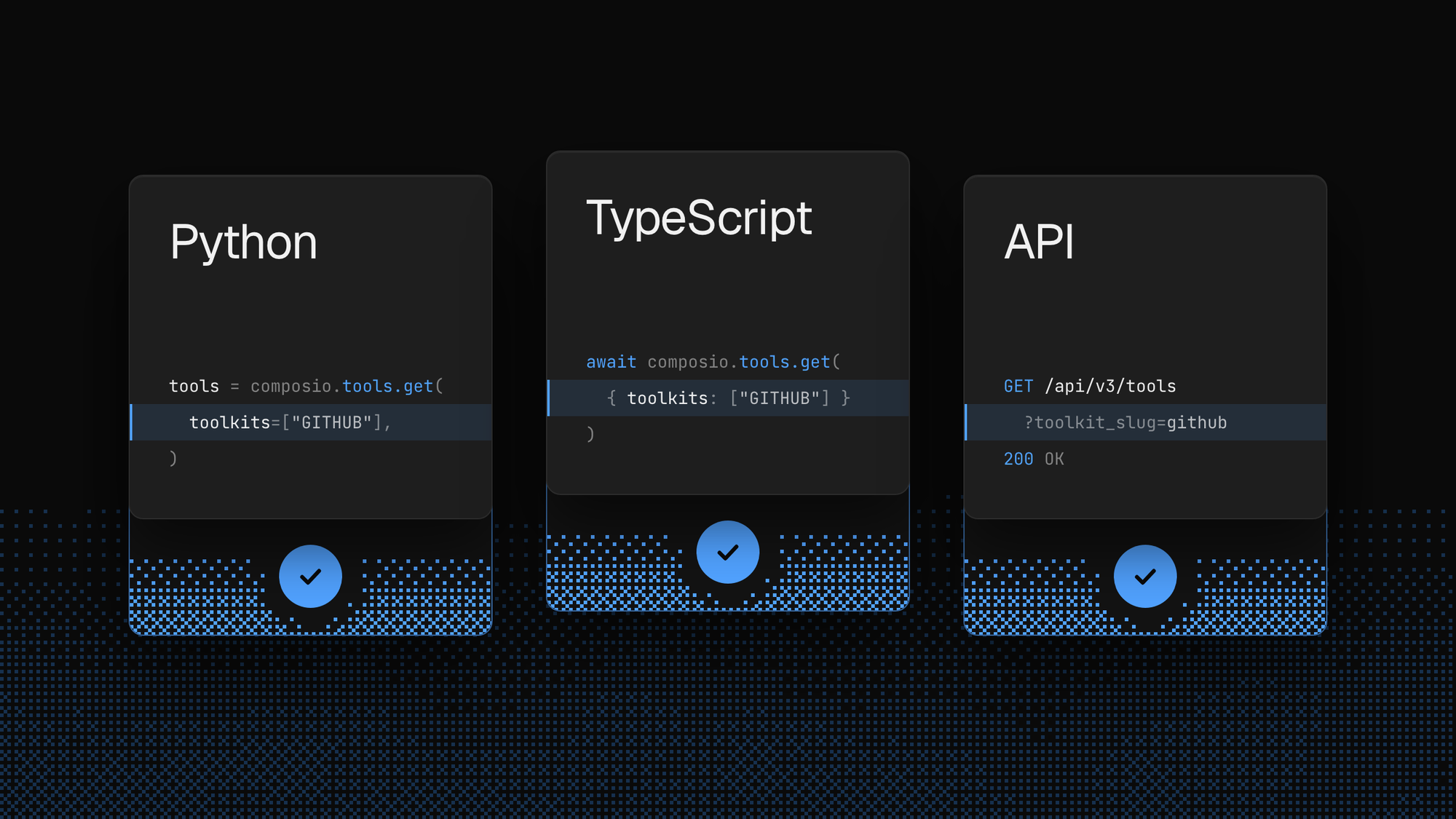Select the API card title
This screenshot has width=1456, height=819.
click(1039, 242)
